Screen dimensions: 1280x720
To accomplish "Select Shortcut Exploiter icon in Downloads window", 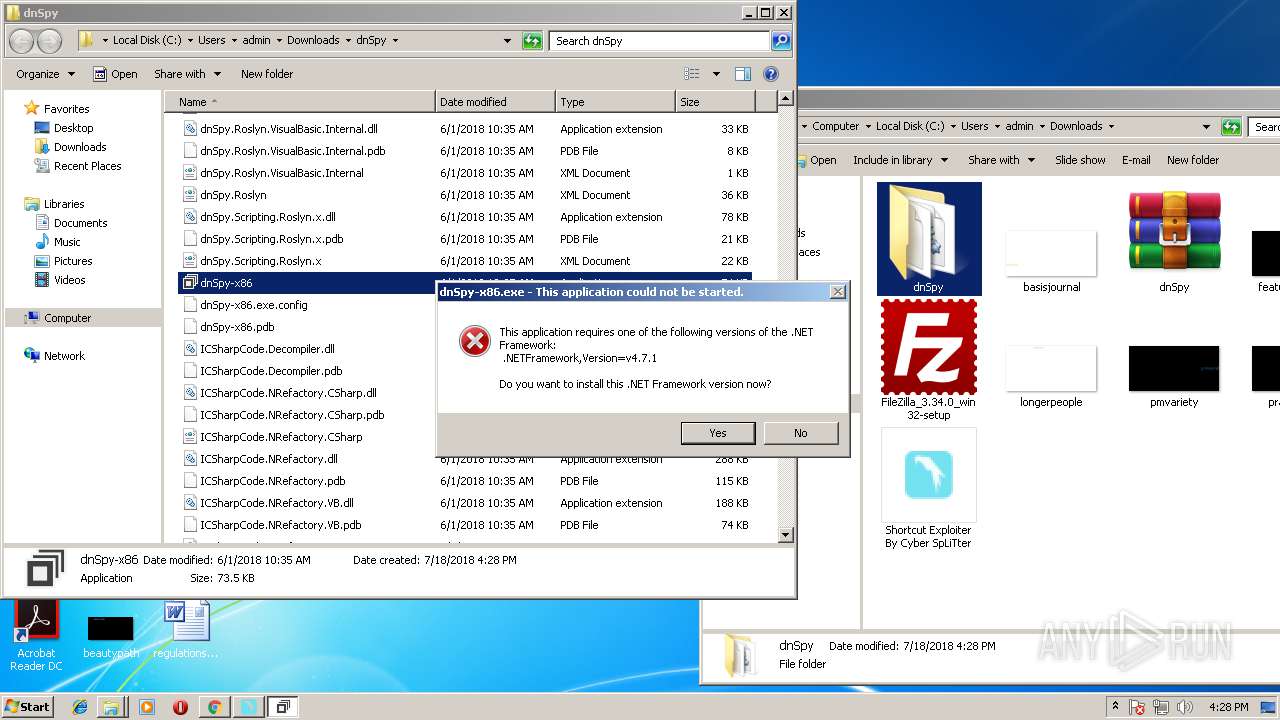I will [928, 489].
